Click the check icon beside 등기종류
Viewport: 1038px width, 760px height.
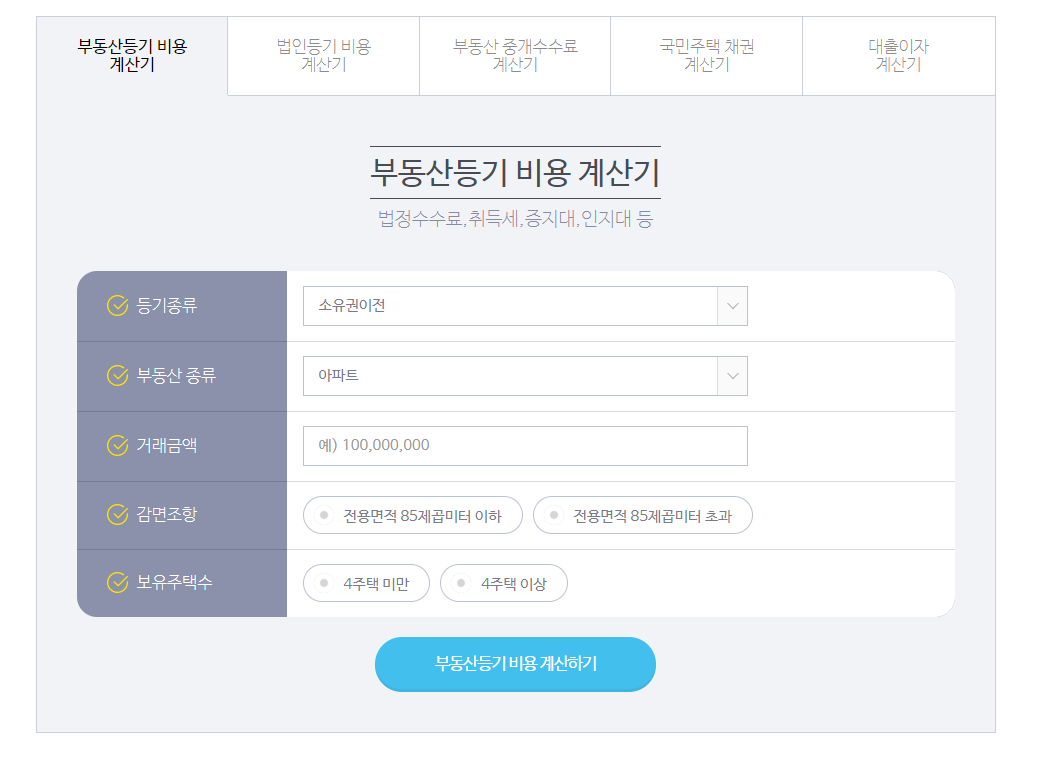pos(117,306)
